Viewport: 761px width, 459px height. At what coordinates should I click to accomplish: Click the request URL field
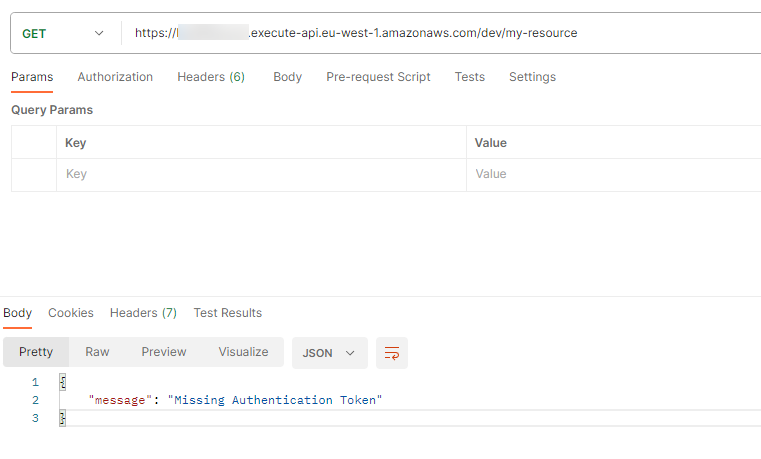tap(441, 33)
